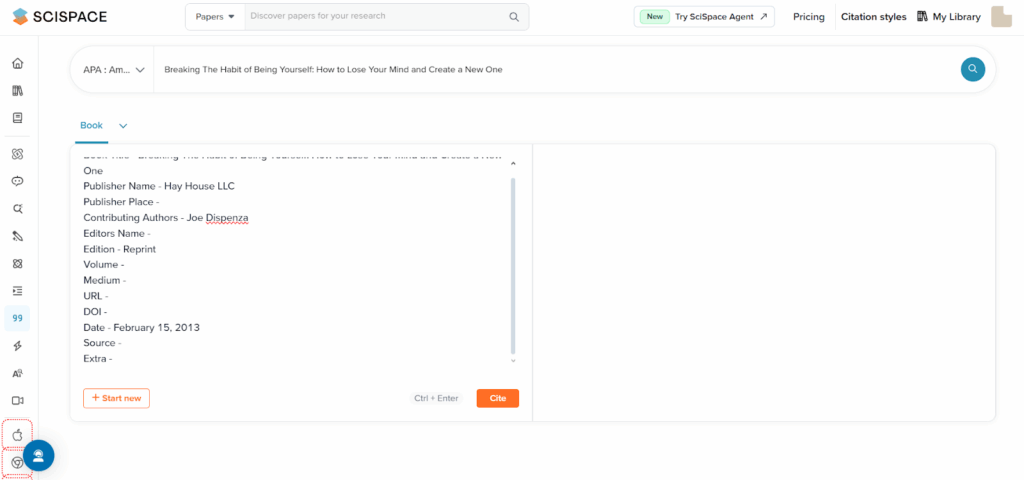Click the Ctrl + Enter shortcut hint

coord(436,398)
